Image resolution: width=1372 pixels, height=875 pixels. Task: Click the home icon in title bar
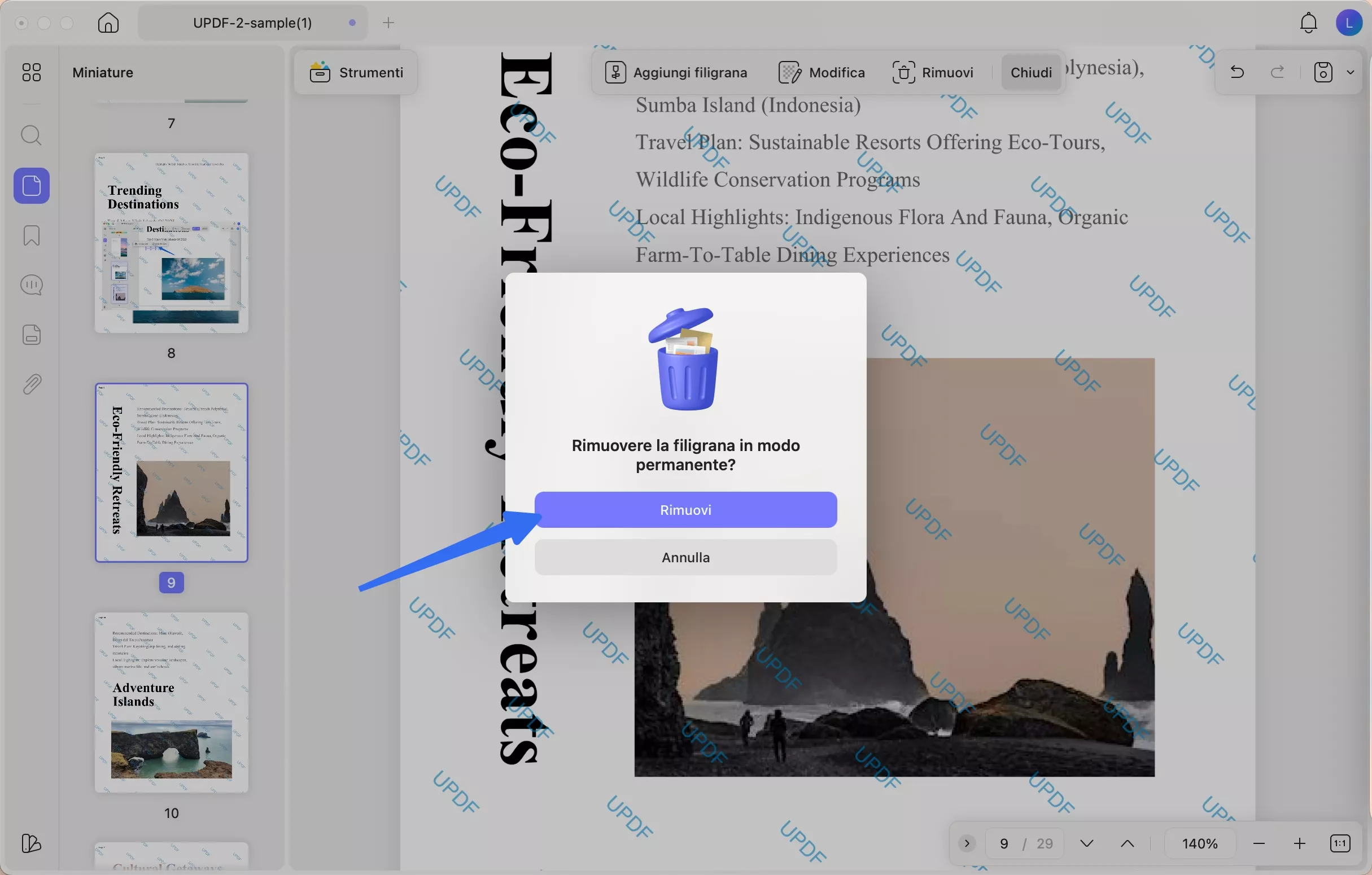tap(108, 23)
